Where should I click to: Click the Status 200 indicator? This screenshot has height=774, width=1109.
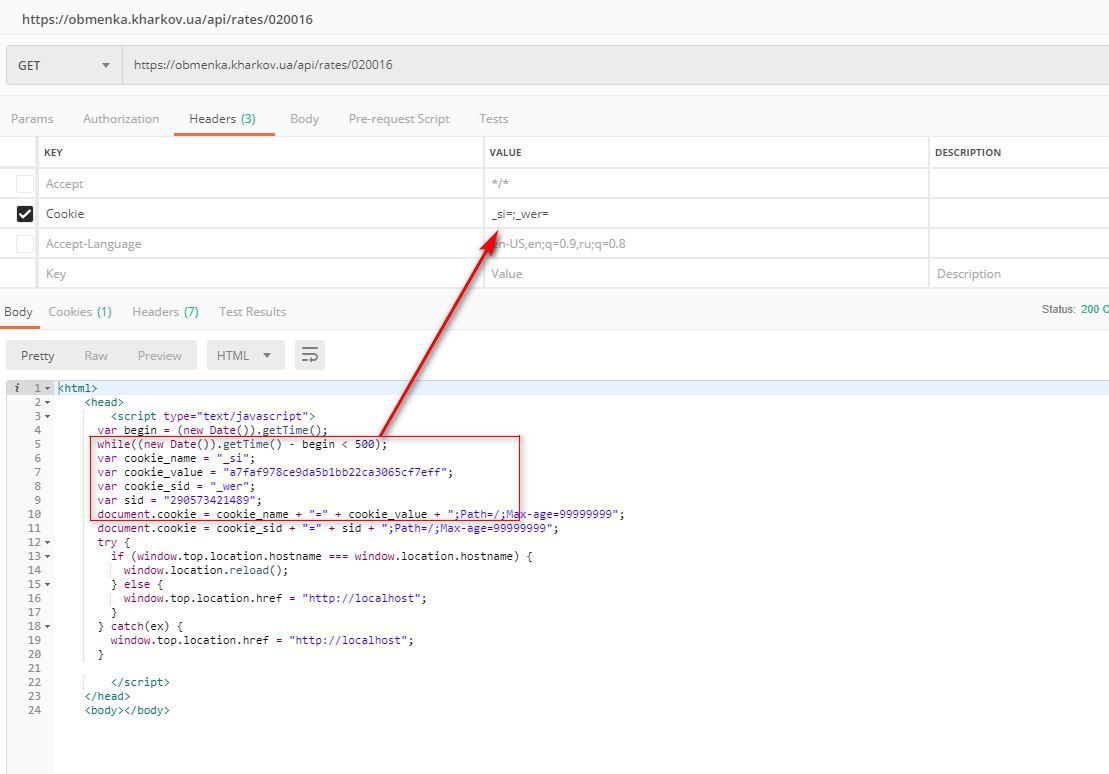(1075, 309)
